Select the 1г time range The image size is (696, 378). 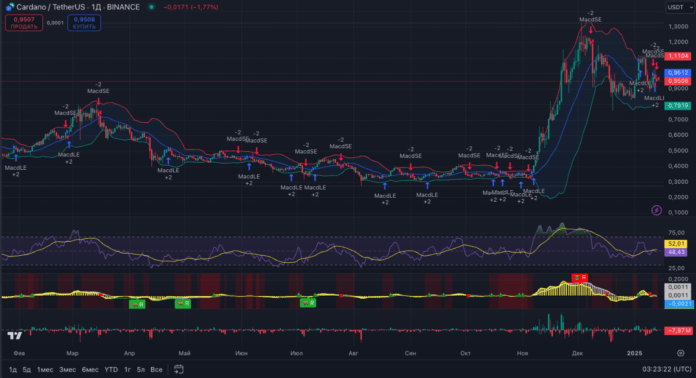(127, 370)
